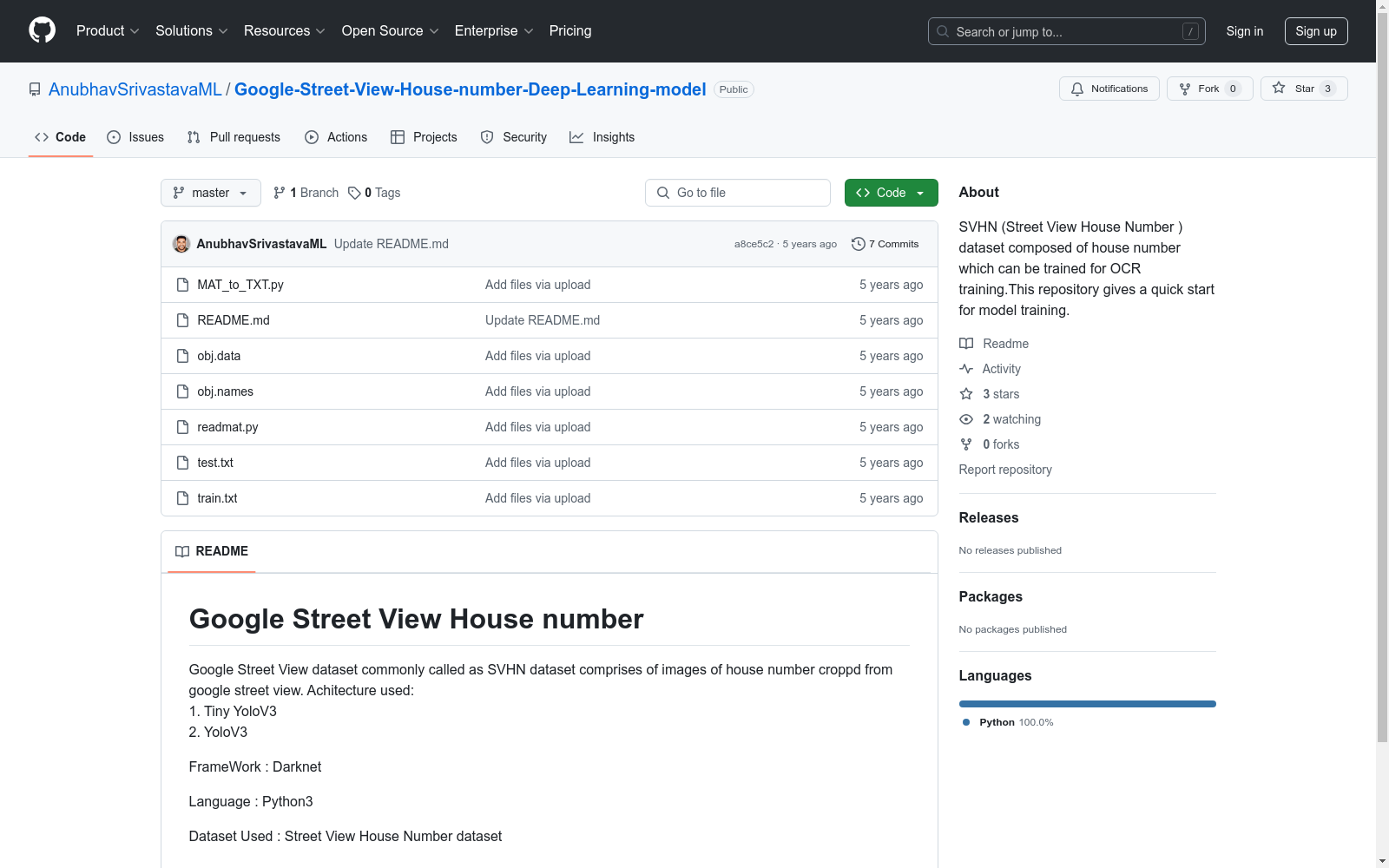Open the Security tab
This screenshot has height=868, width=1389.
514,137
